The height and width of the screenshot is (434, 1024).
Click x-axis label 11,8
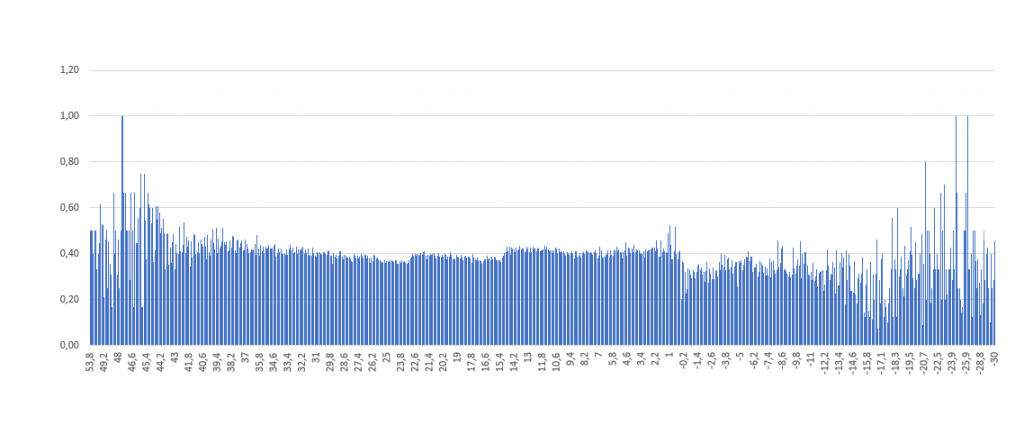542,362
